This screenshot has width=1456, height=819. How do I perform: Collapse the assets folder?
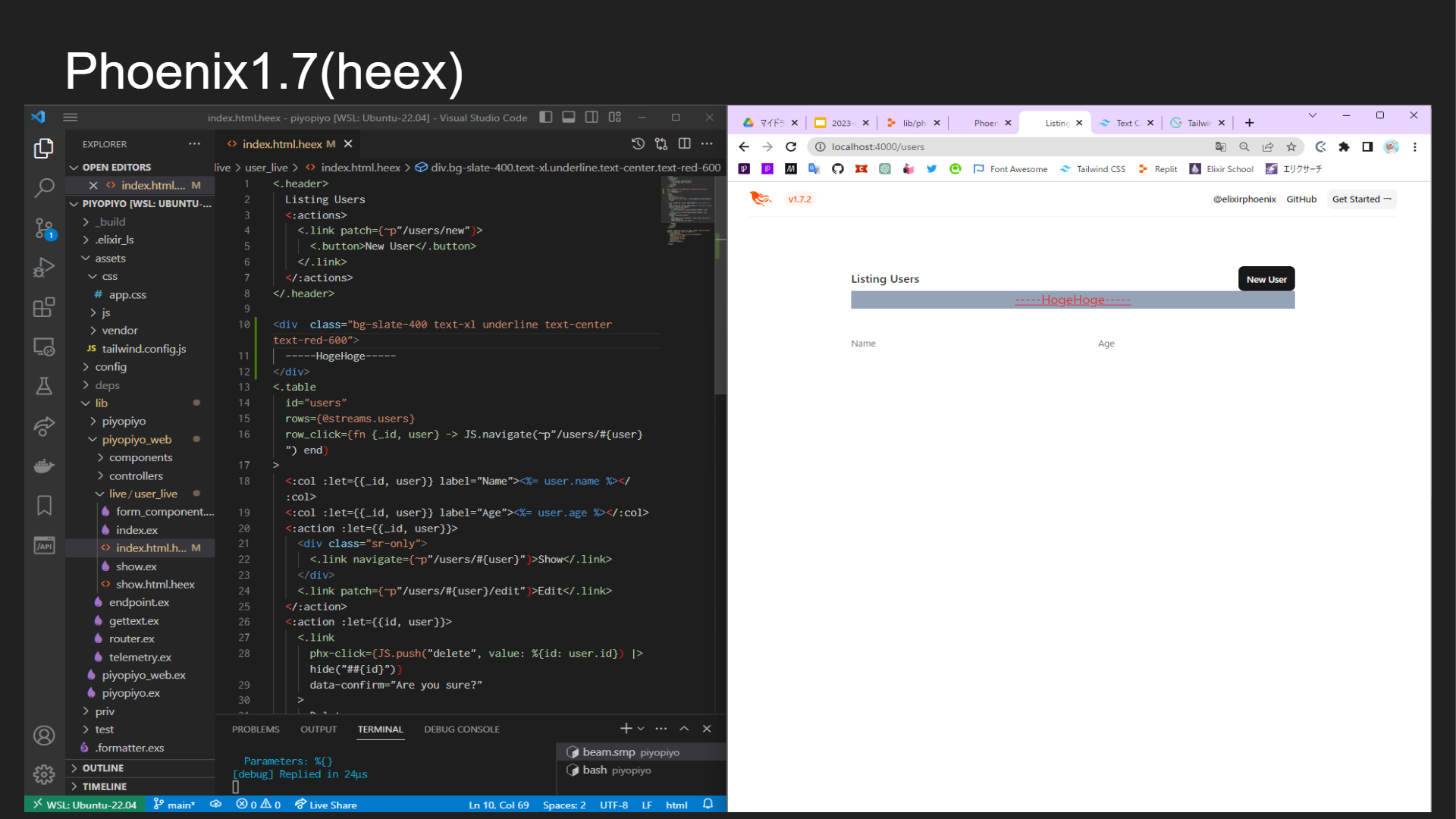pyautogui.click(x=110, y=259)
